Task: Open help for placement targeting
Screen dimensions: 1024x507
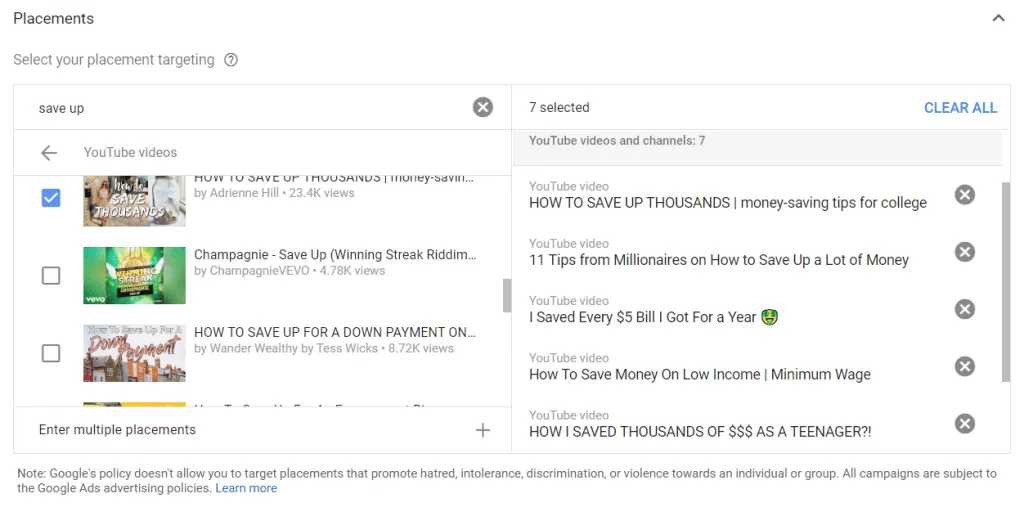Action: pyautogui.click(x=231, y=60)
